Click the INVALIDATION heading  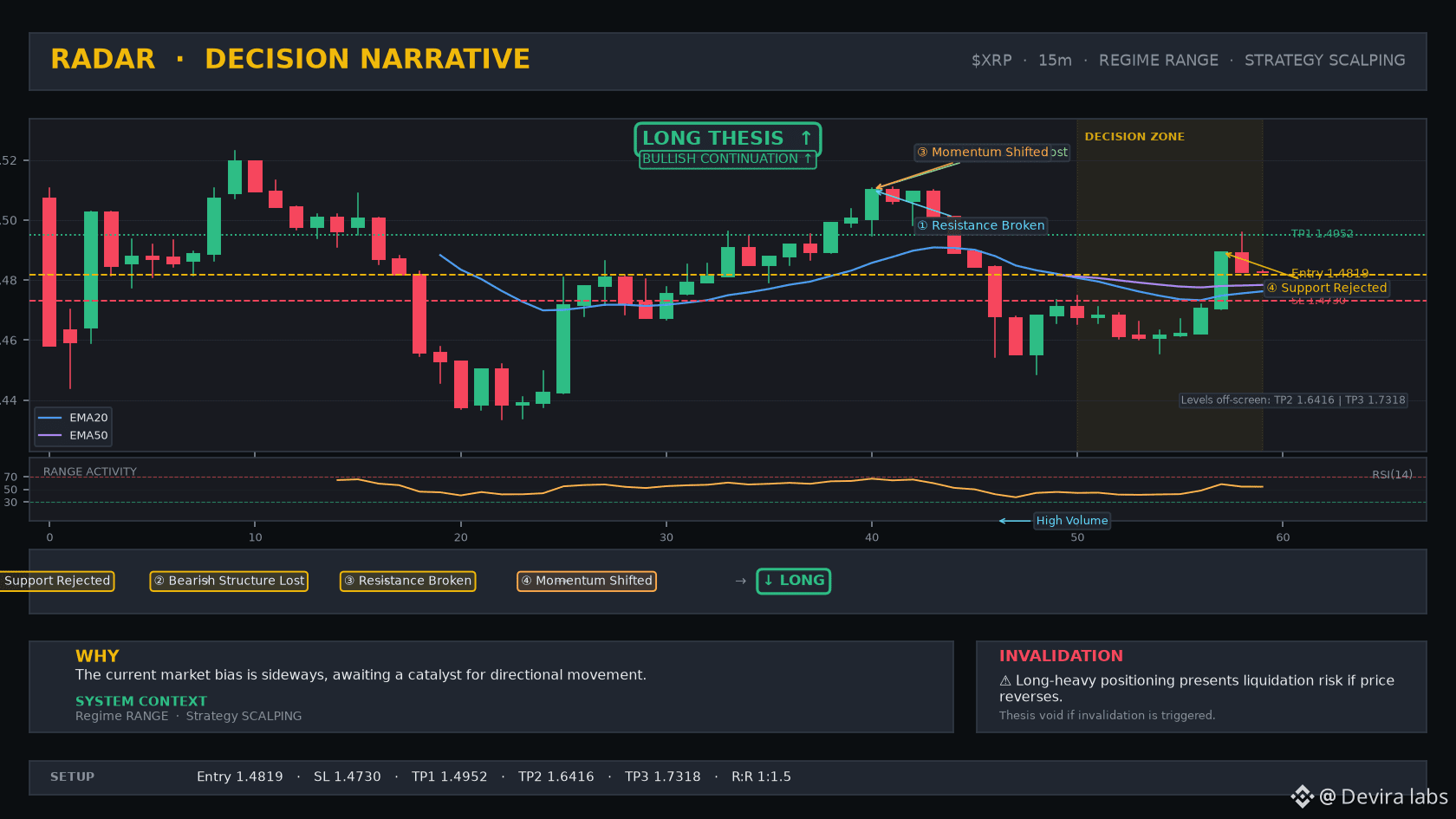coord(1061,656)
